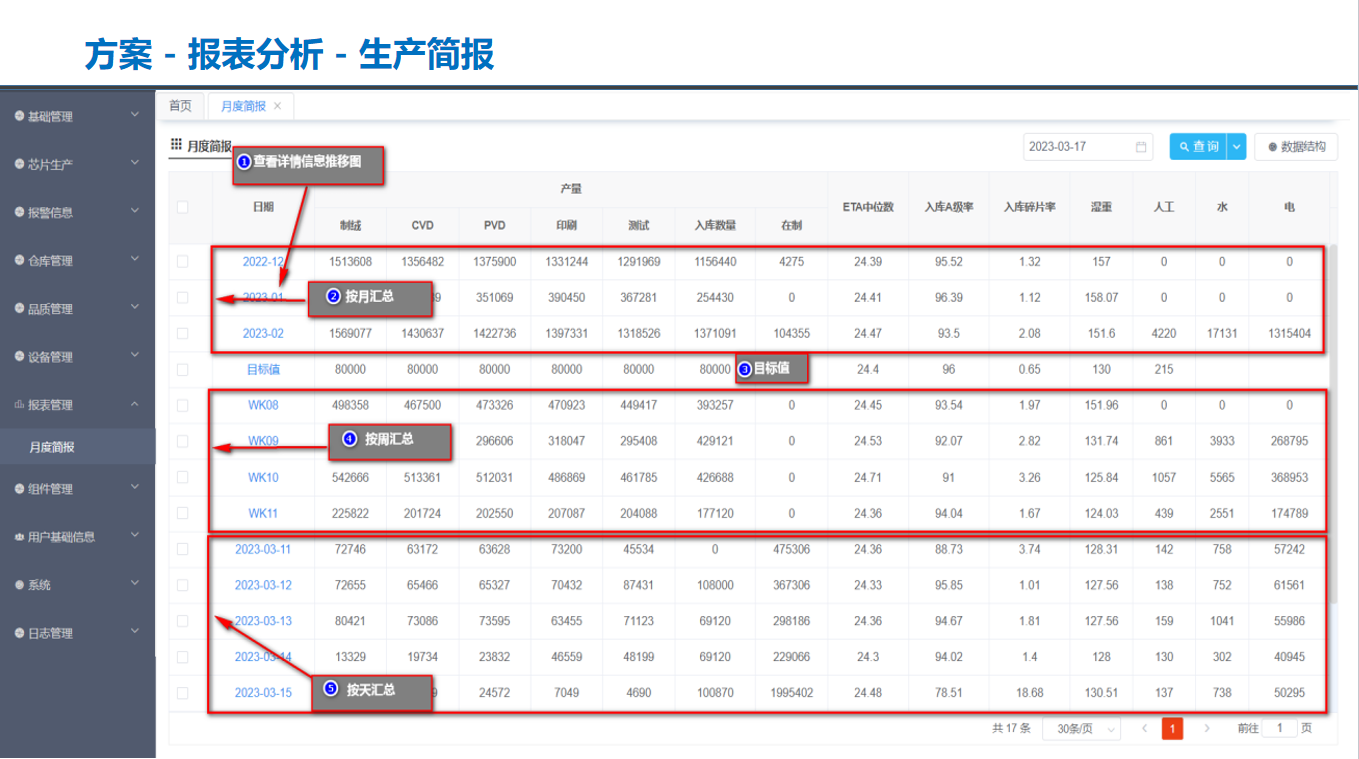This screenshot has height=759, width=1359.
Task: Click the 数据结构 button
Action: [1296, 147]
